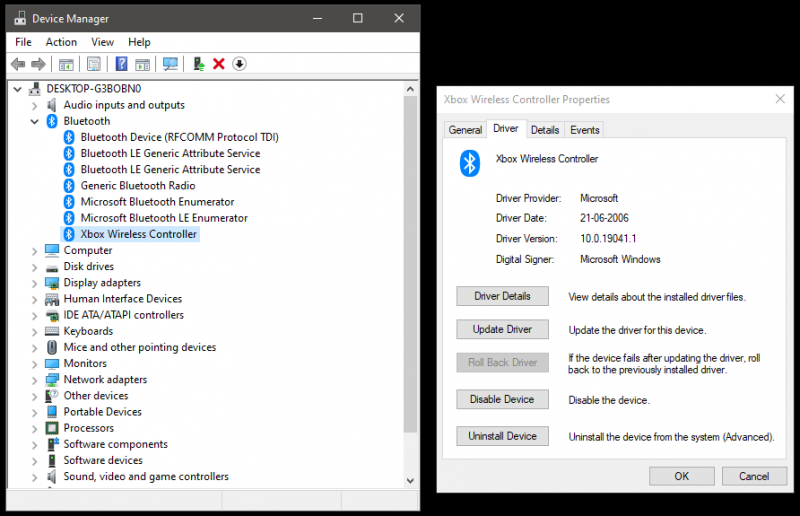The width and height of the screenshot is (800, 516).
Task: Click the Disk drives icon
Action: [52, 267]
